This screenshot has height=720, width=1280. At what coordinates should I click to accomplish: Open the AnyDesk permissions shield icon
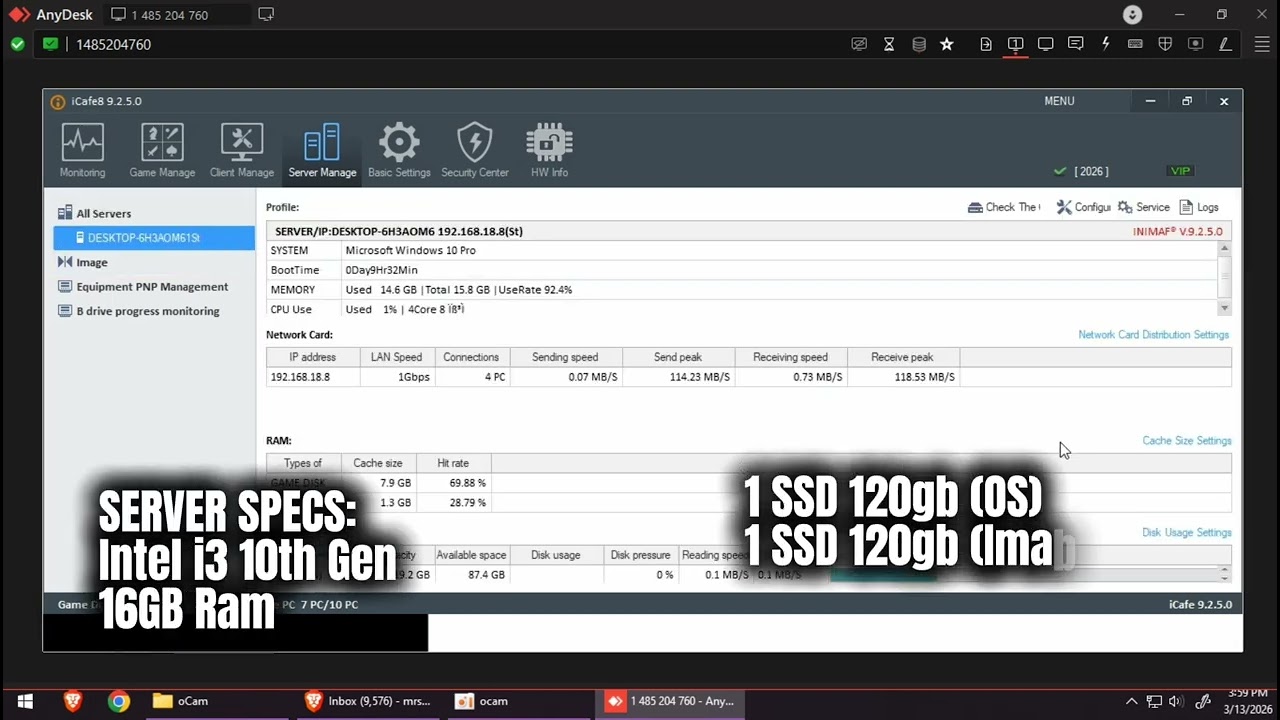1165,44
